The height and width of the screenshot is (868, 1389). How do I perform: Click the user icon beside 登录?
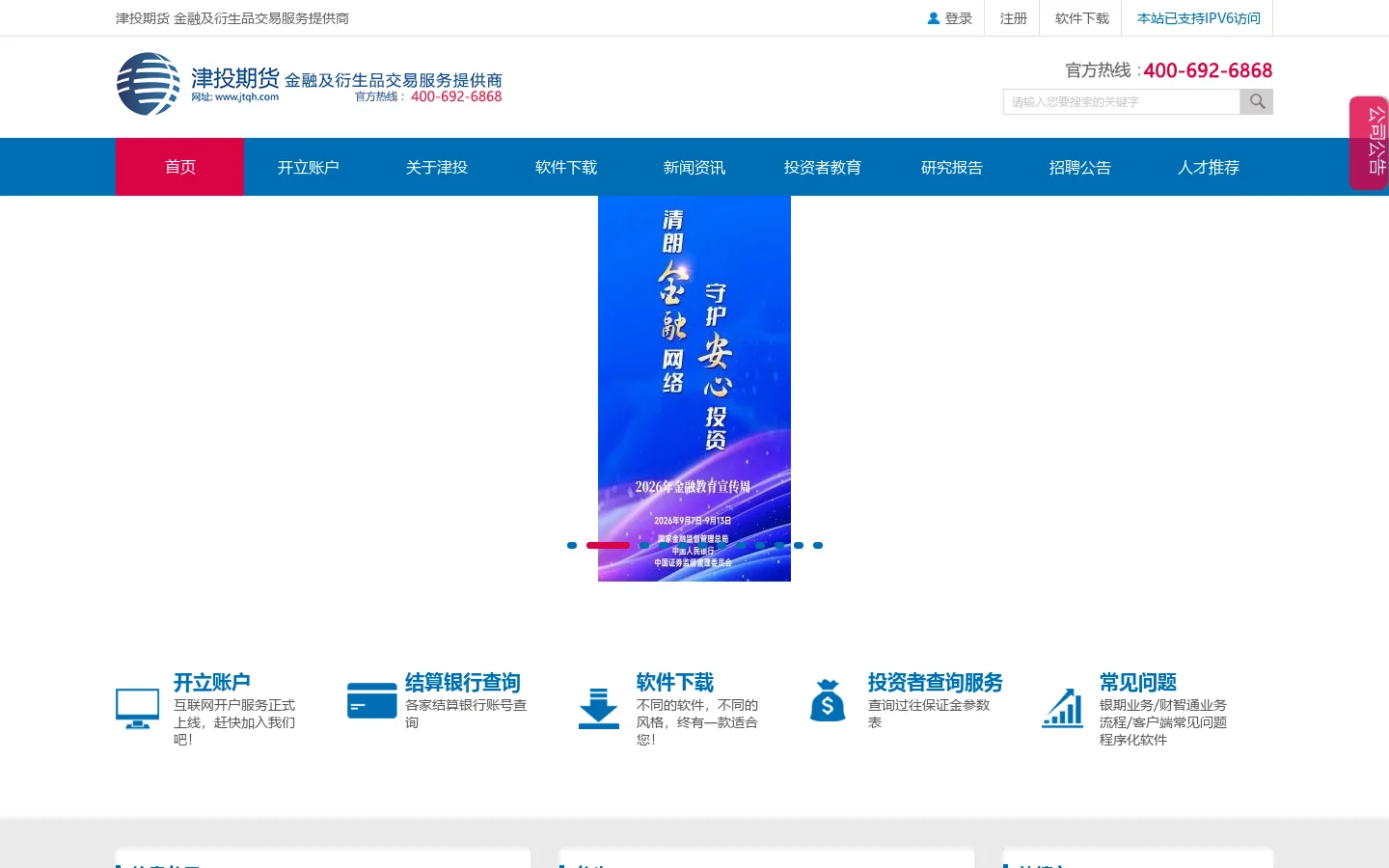click(933, 18)
